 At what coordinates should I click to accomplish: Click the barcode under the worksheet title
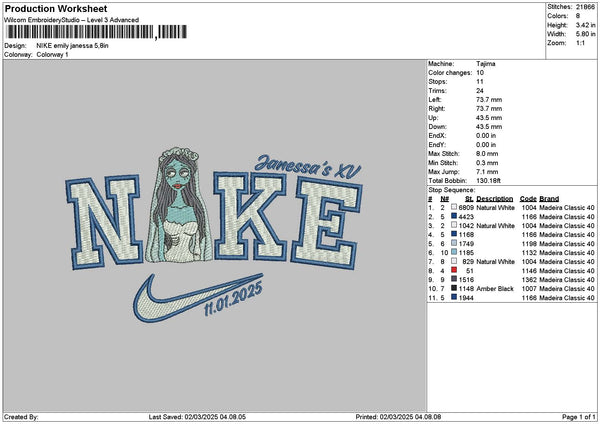[x=96, y=32]
